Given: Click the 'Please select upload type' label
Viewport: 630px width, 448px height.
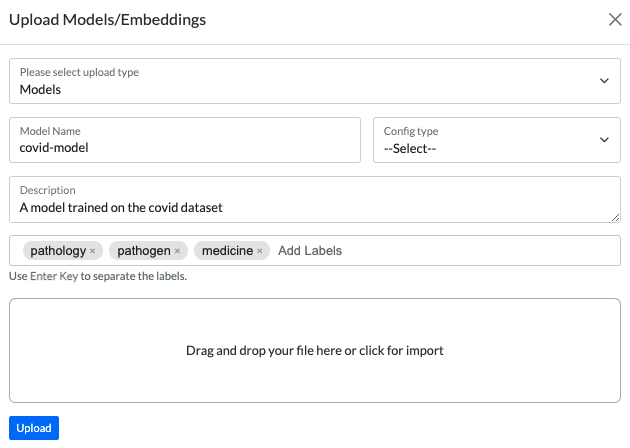Looking at the screenshot, I should click(x=79, y=72).
